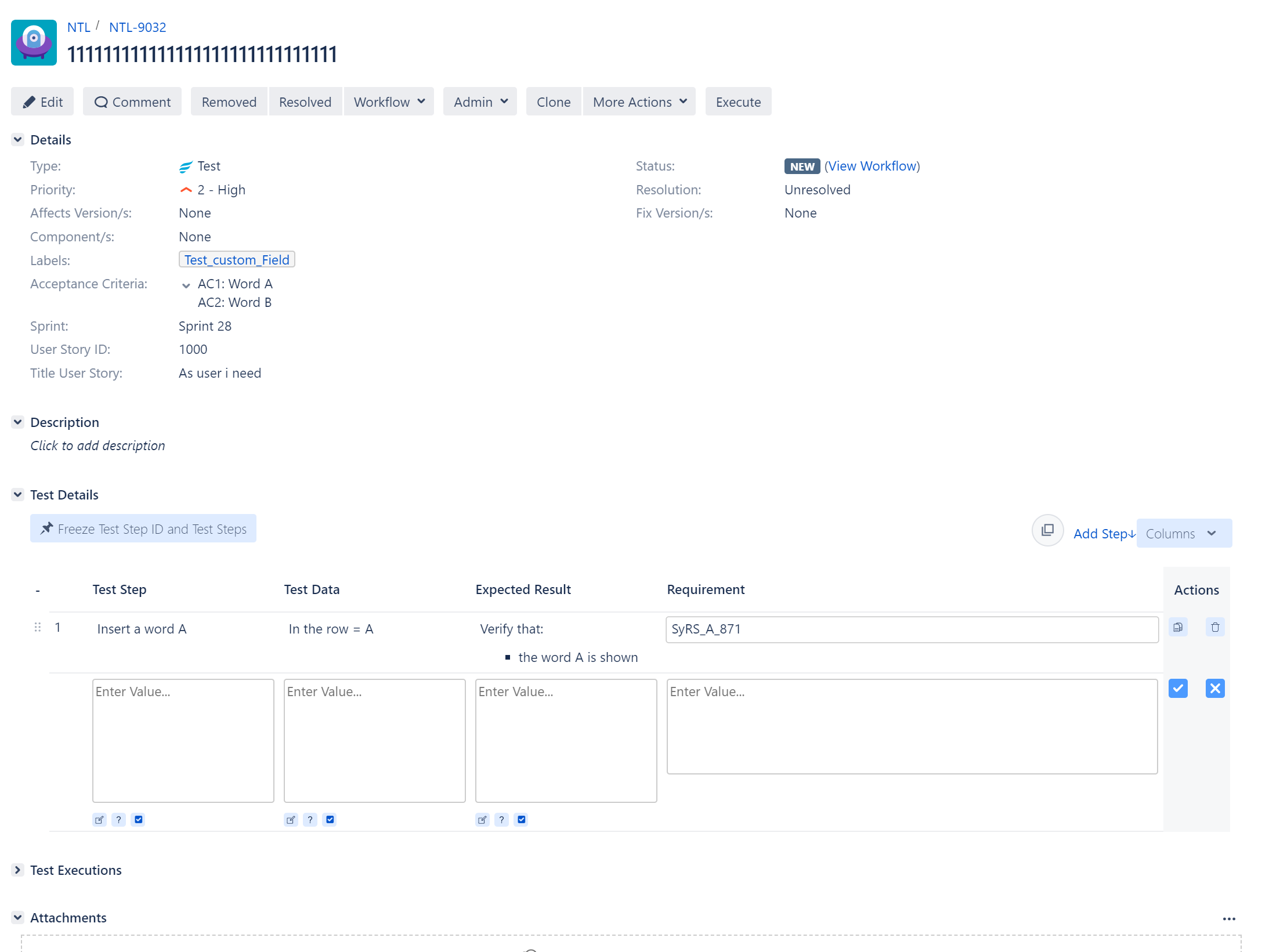Toggle checkbox under Test Step field
Viewport: 1269px width, 952px height.
tap(138, 820)
